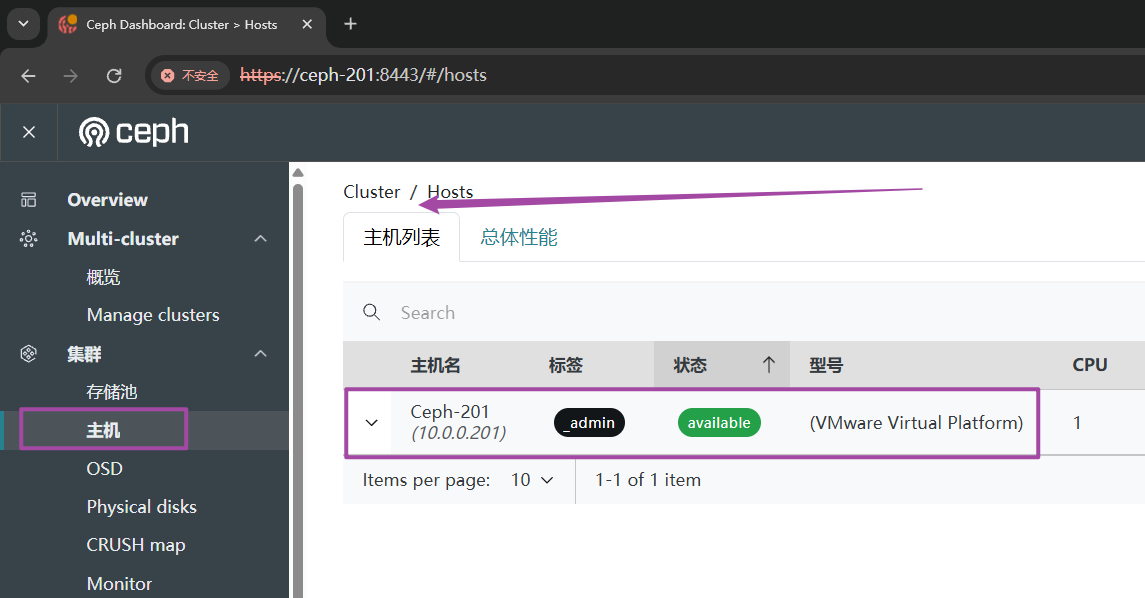The height and width of the screenshot is (598, 1145).
Task: Close the sidebar with the X icon
Action: (28, 132)
